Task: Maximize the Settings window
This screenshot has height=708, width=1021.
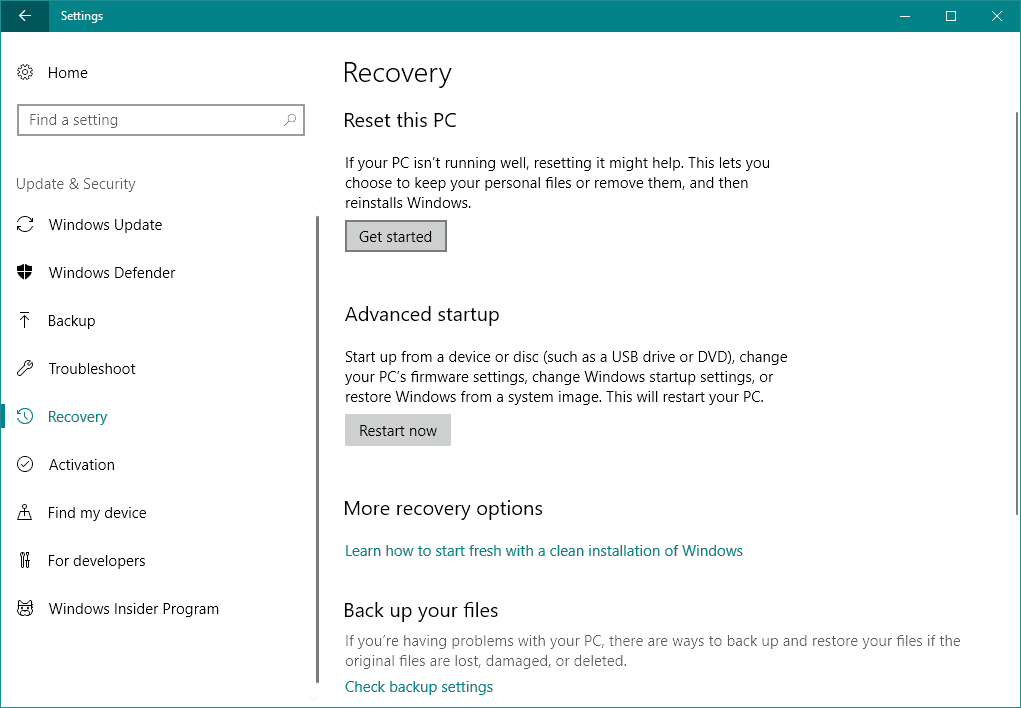Action: [951, 16]
